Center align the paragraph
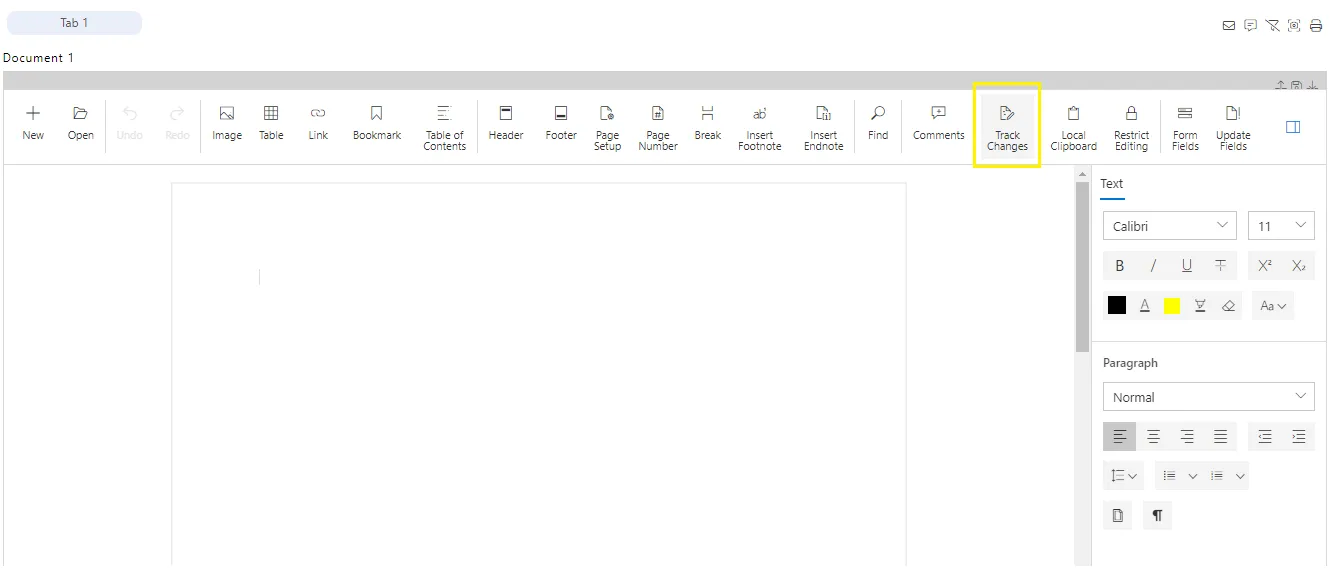1330x568 pixels. coord(1153,436)
